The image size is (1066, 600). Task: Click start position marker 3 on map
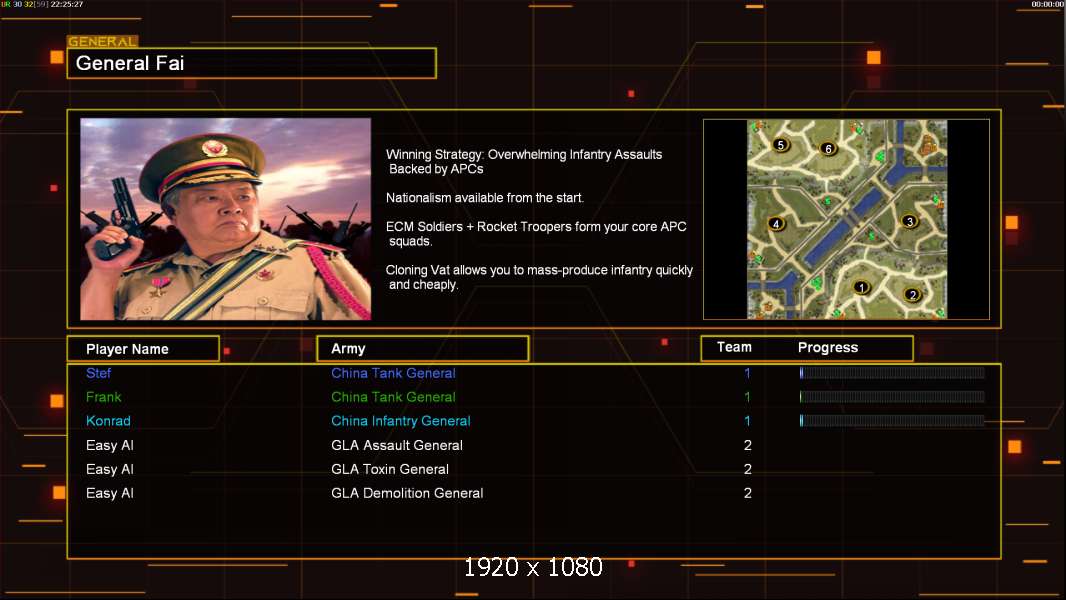pos(910,221)
